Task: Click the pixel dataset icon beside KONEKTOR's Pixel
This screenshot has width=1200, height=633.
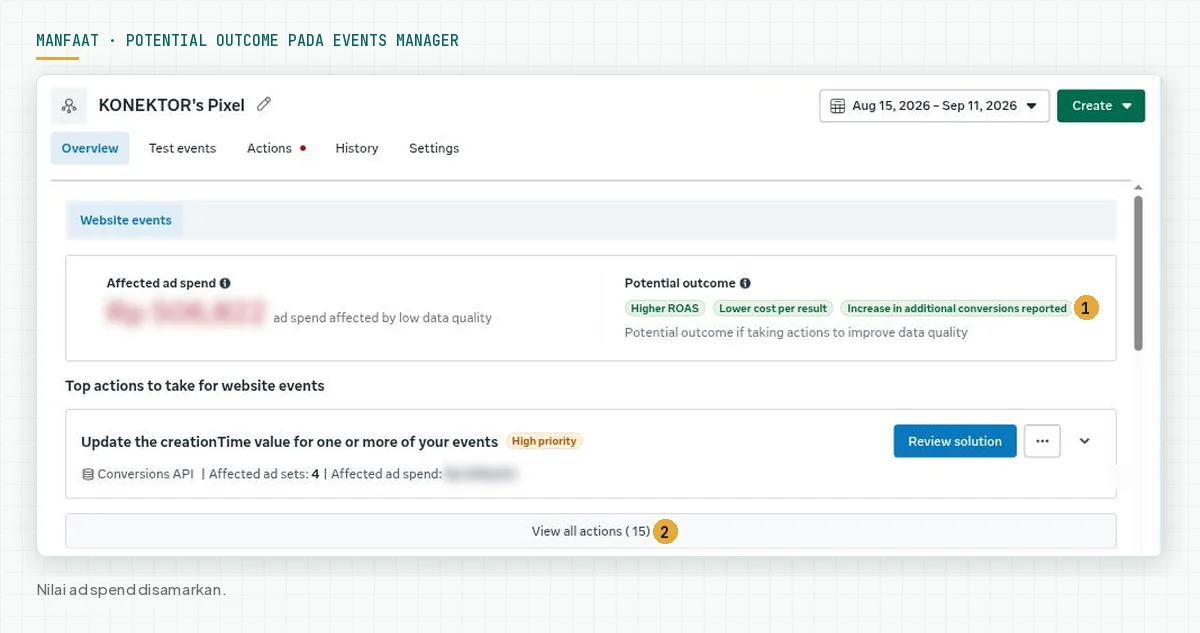Action: [69, 105]
